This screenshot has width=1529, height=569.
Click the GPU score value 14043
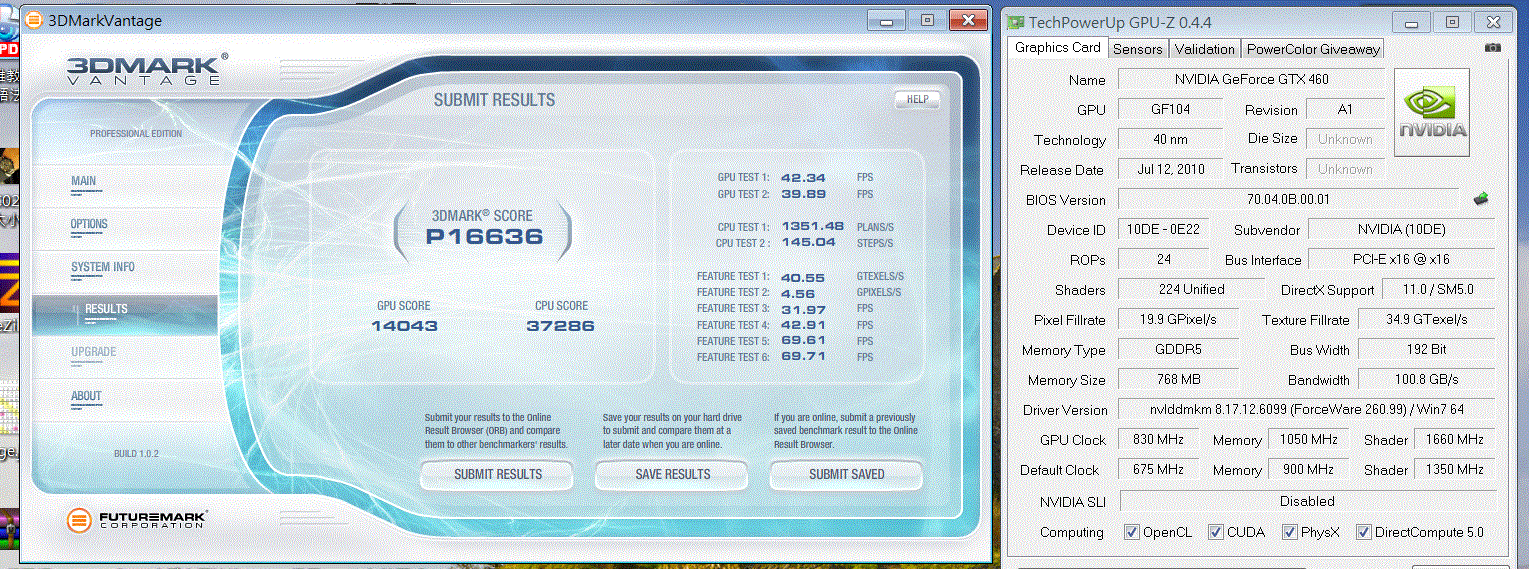(x=404, y=326)
